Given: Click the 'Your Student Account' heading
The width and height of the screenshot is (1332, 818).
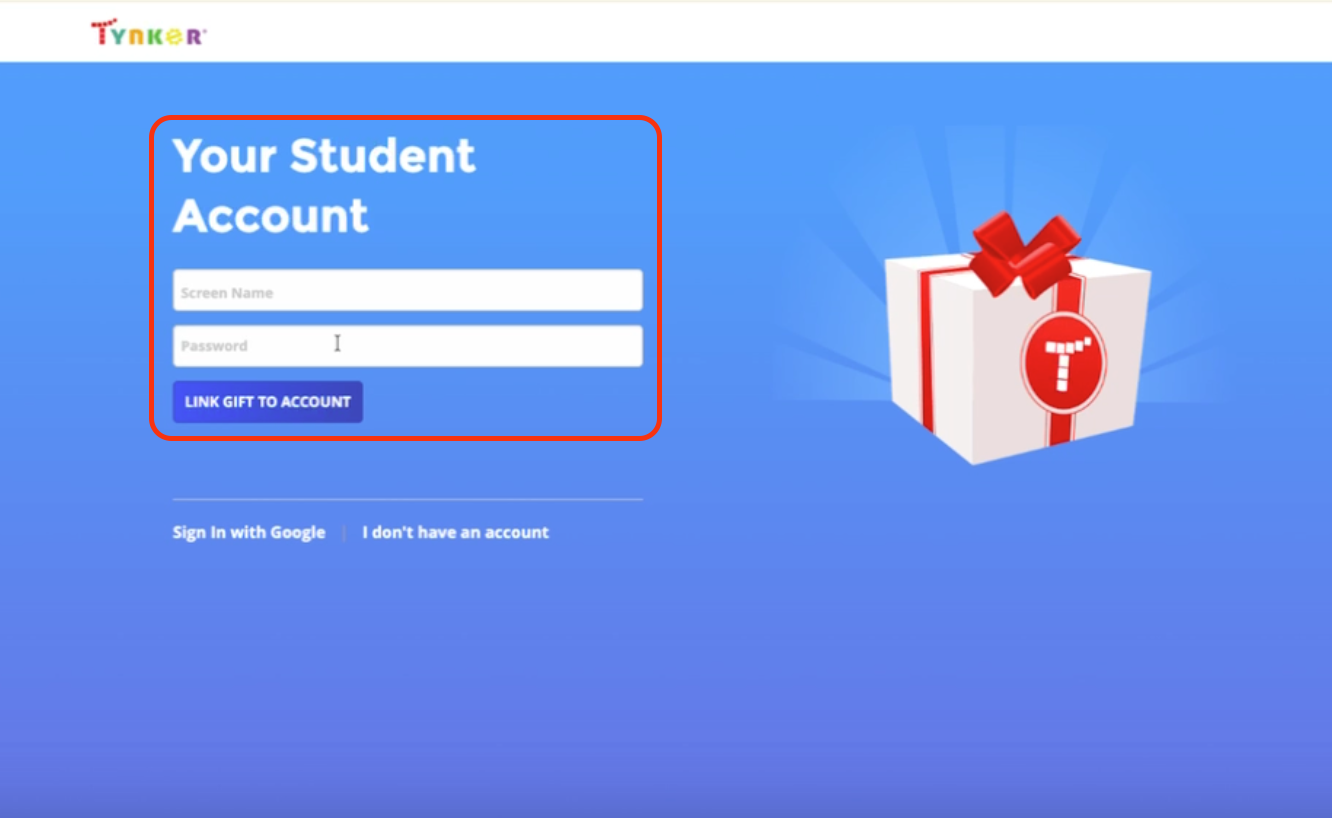Looking at the screenshot, I should [324, 186].
